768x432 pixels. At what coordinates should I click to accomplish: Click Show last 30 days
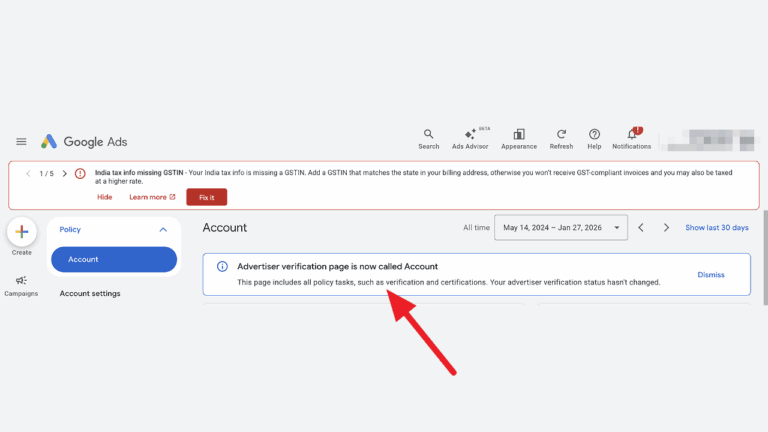pyautogui.click(x=717, y=228)
